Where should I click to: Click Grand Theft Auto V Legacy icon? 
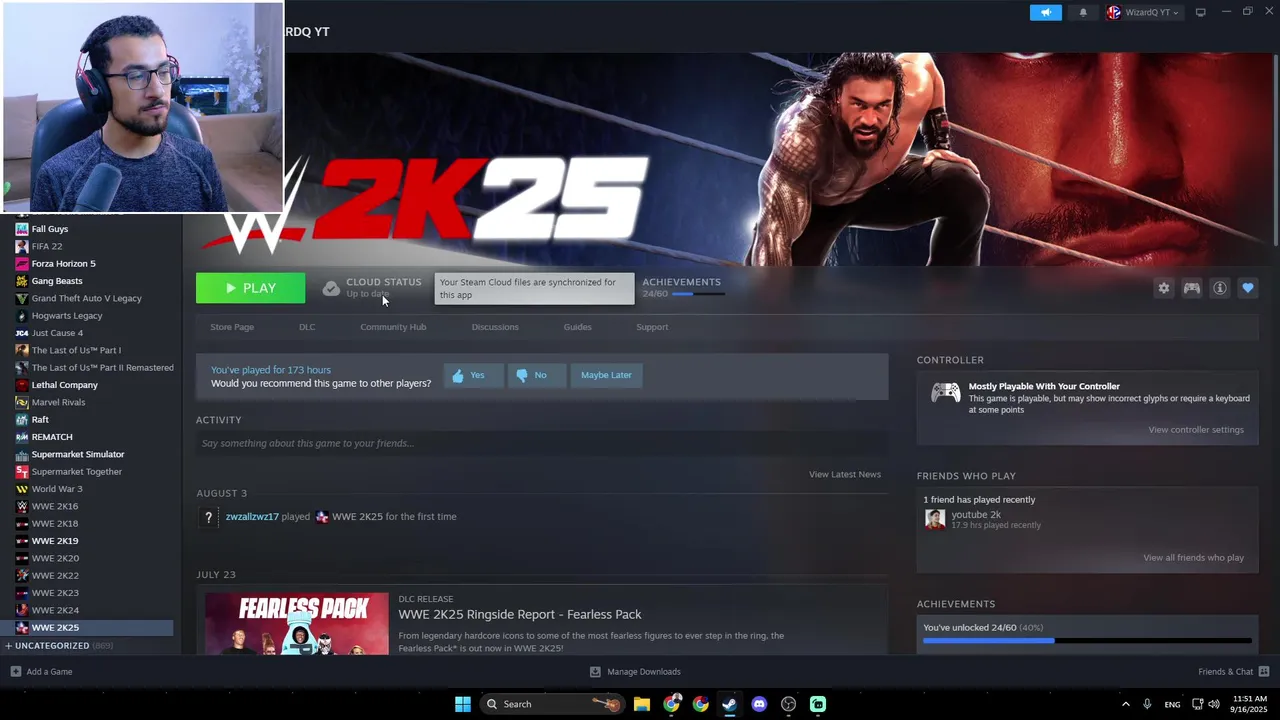(x=22, y=298)
